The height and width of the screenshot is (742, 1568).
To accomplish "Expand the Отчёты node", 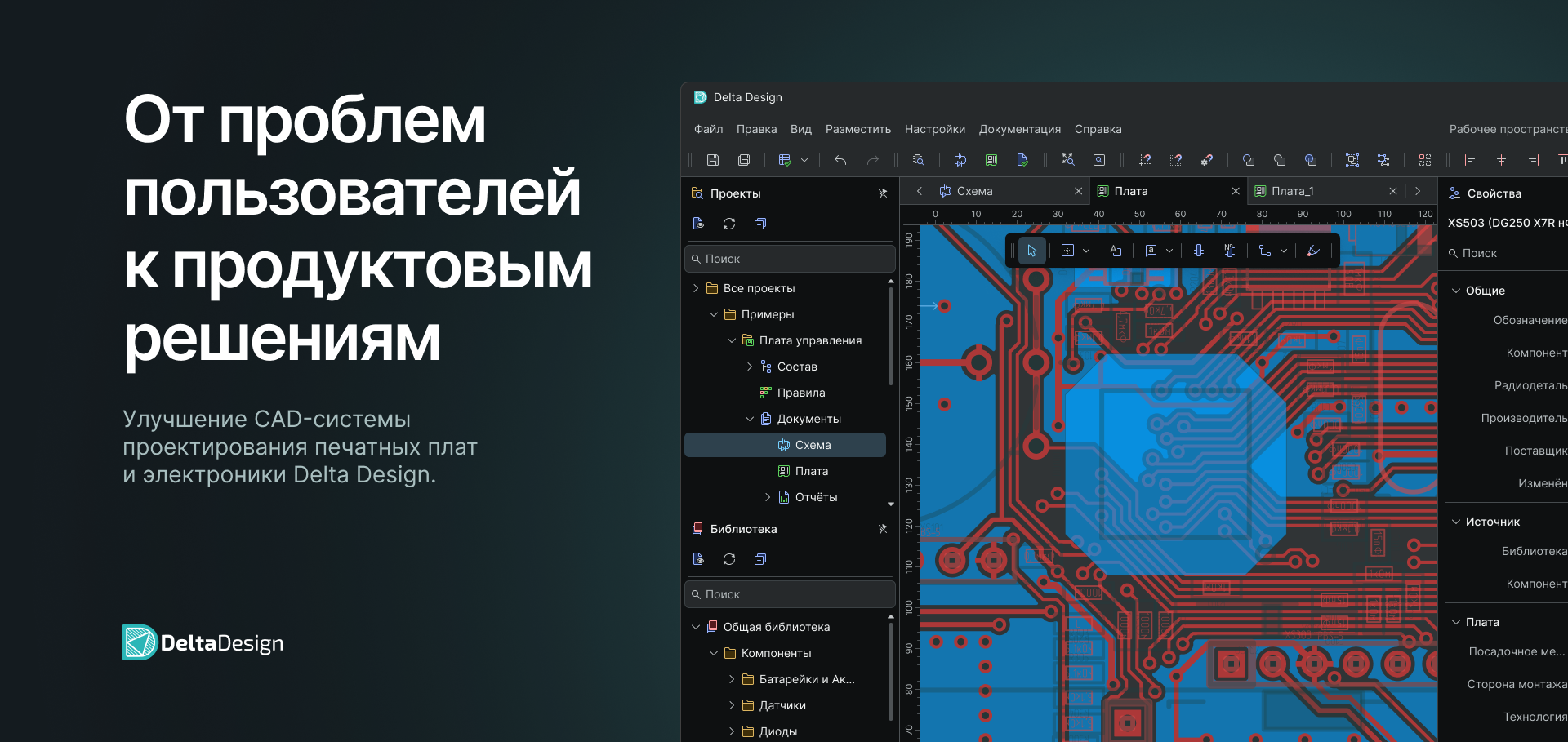I will [x=768, y=497].
